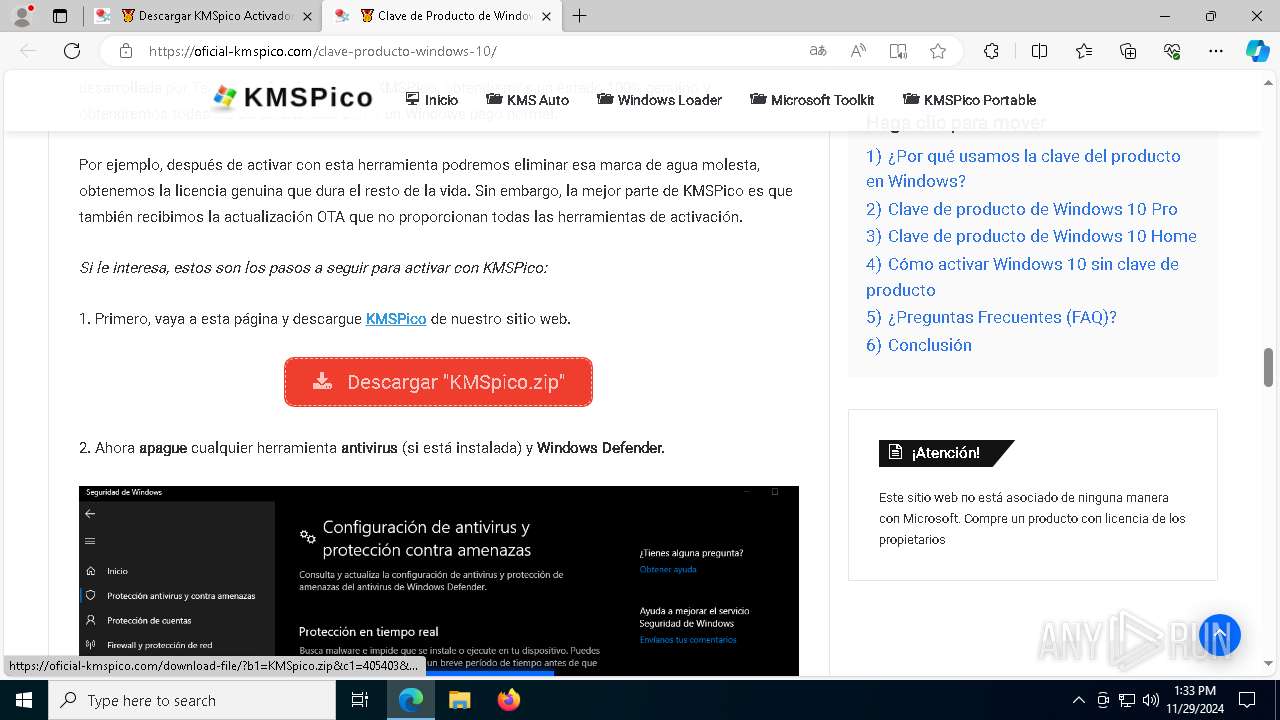This screenshot has width=1280, height=720.
Task: Go to Inicio menu item
Action: (432, 99)
